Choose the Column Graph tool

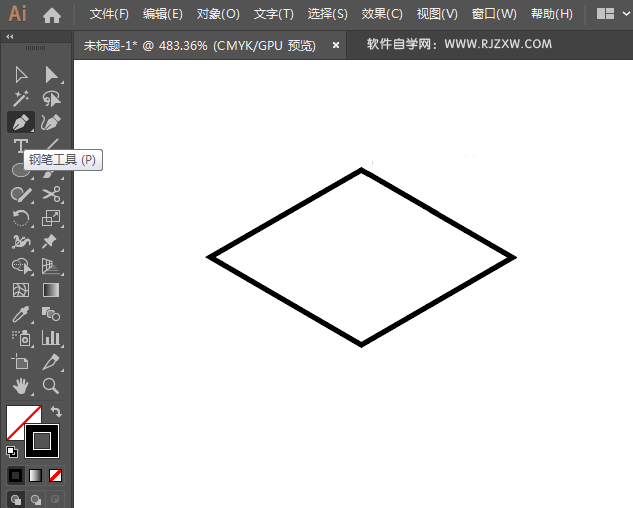[51, 338]
